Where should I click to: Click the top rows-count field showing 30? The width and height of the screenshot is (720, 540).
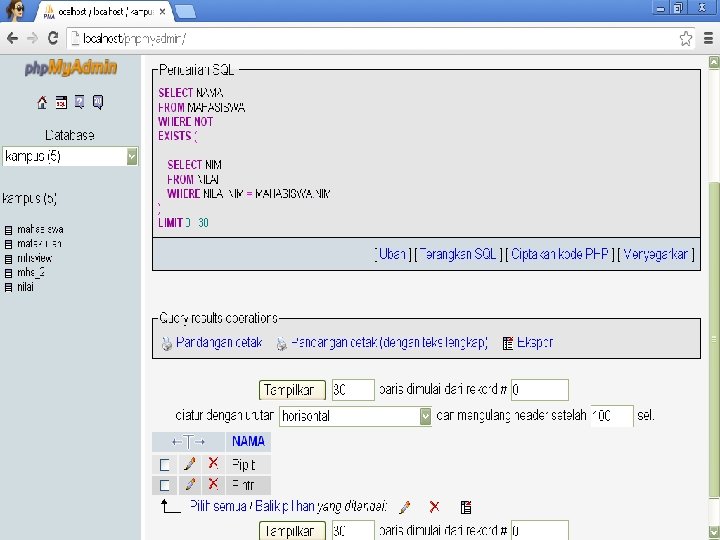pos(353,390)
